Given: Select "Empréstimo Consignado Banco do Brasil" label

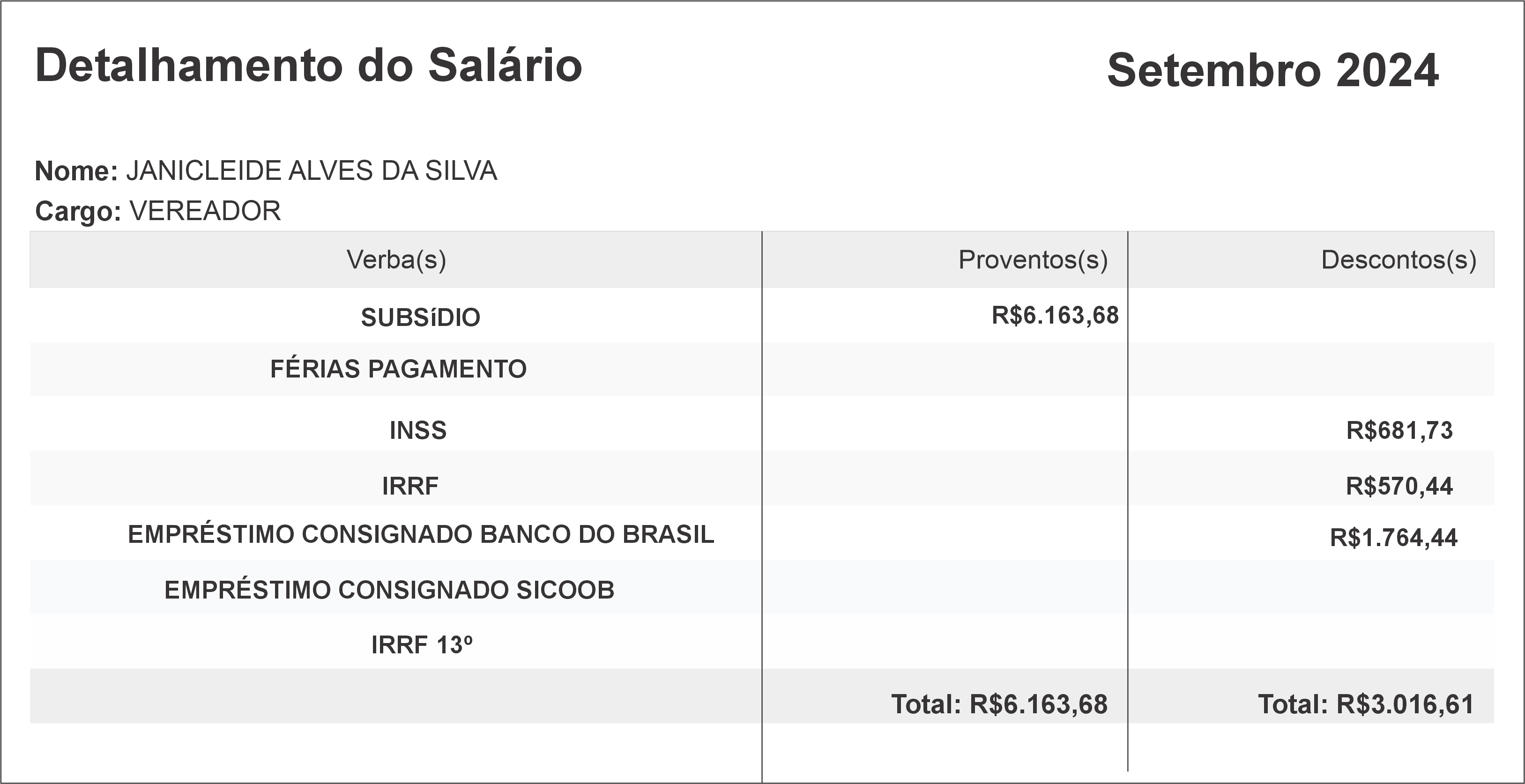Looking at the screenshot, I should pyautogui.click(x=421, y=535).
